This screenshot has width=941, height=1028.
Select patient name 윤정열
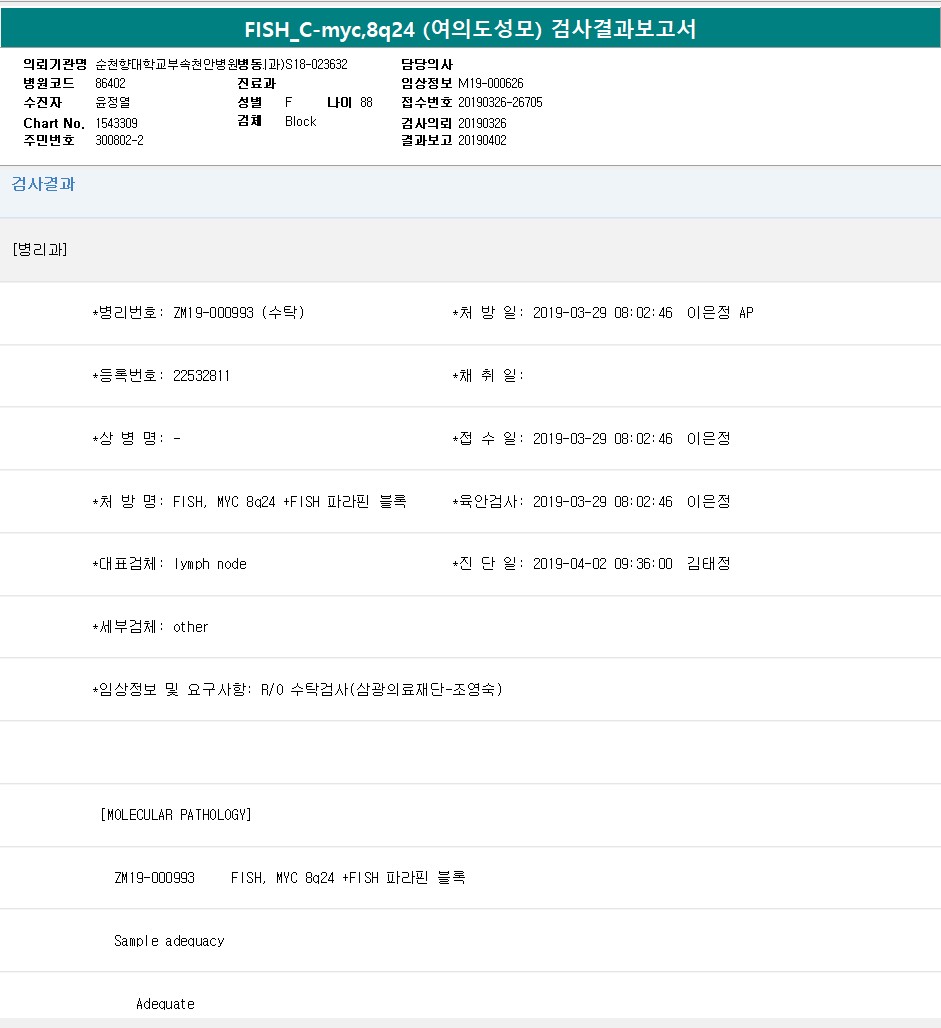[113, 102]
